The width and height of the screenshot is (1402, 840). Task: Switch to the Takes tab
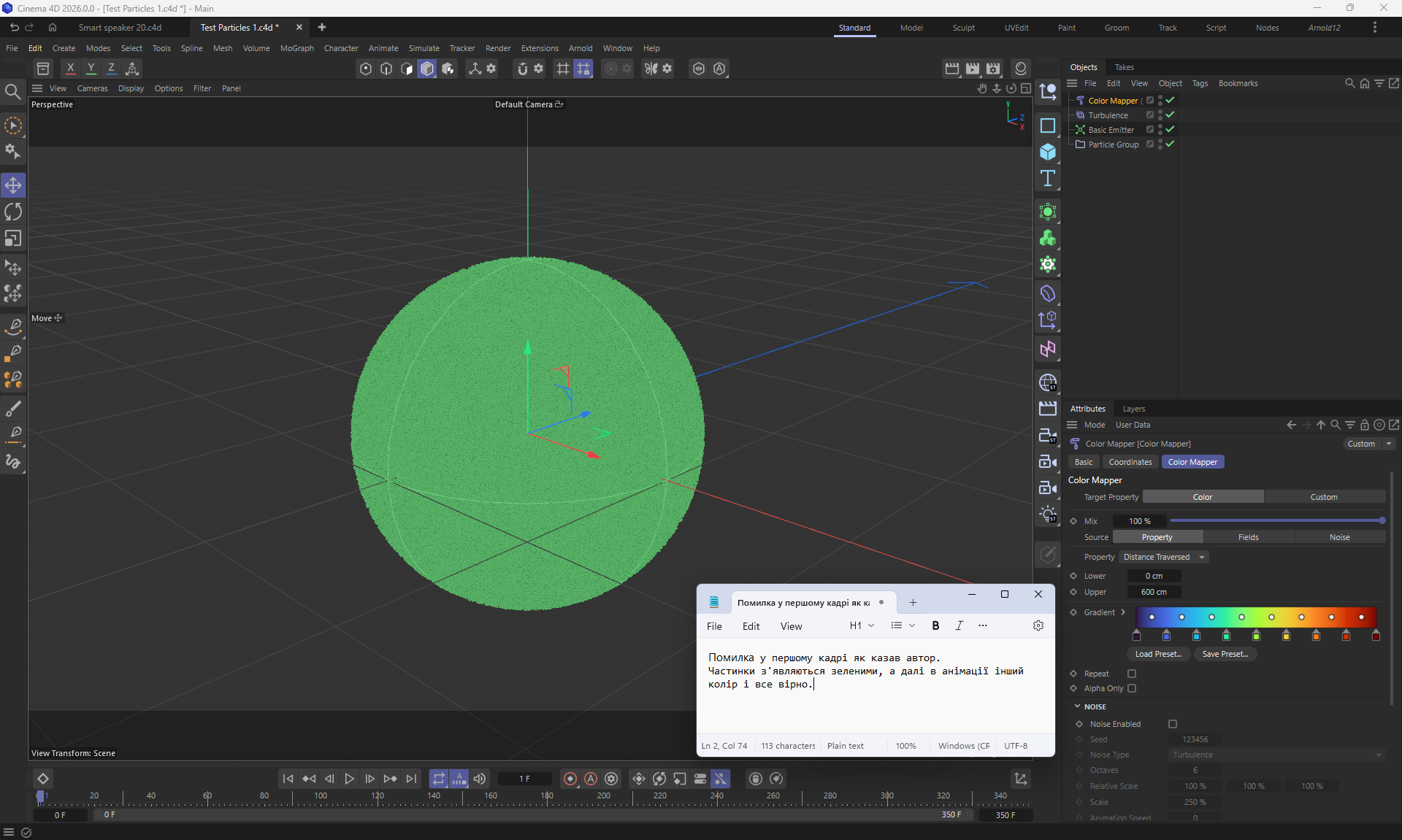pyautogui.click(x=1124, y=67)
